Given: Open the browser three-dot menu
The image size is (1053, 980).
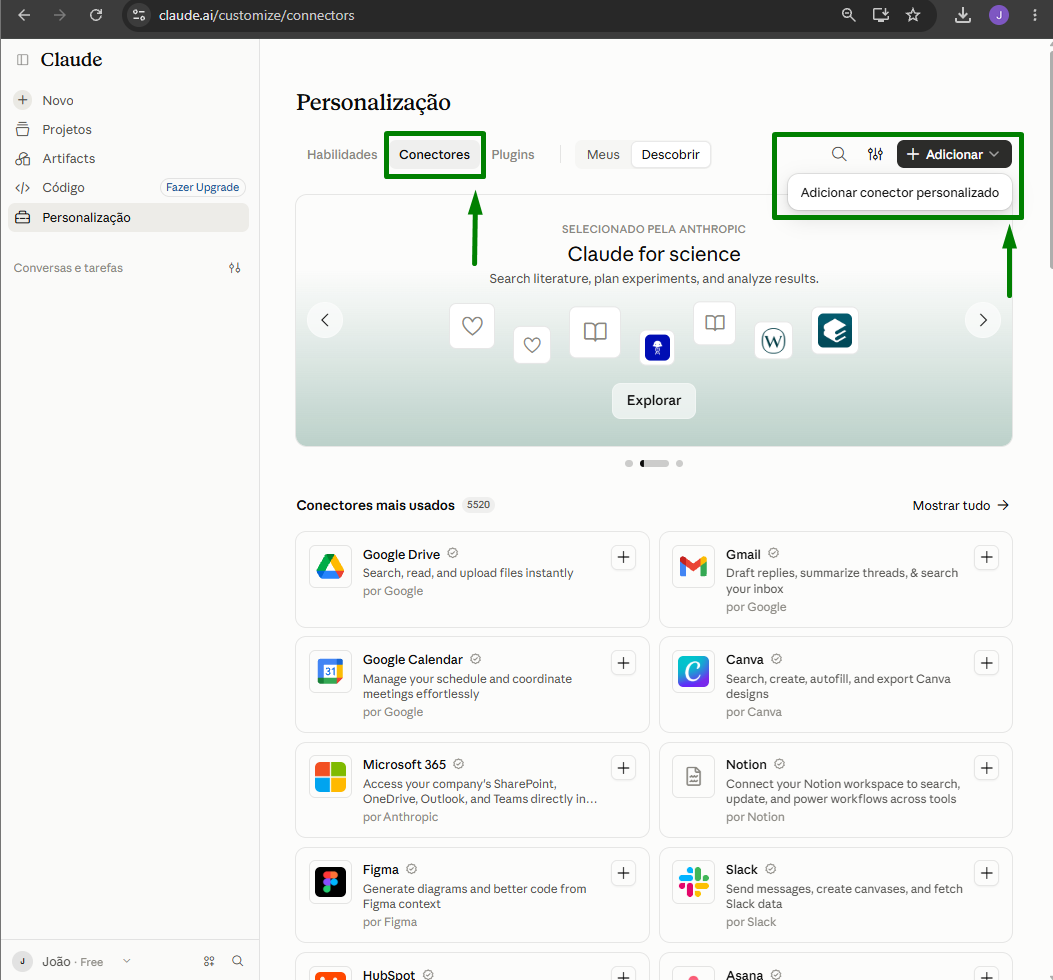Looking at the screenshot, I should point(1034,15).
